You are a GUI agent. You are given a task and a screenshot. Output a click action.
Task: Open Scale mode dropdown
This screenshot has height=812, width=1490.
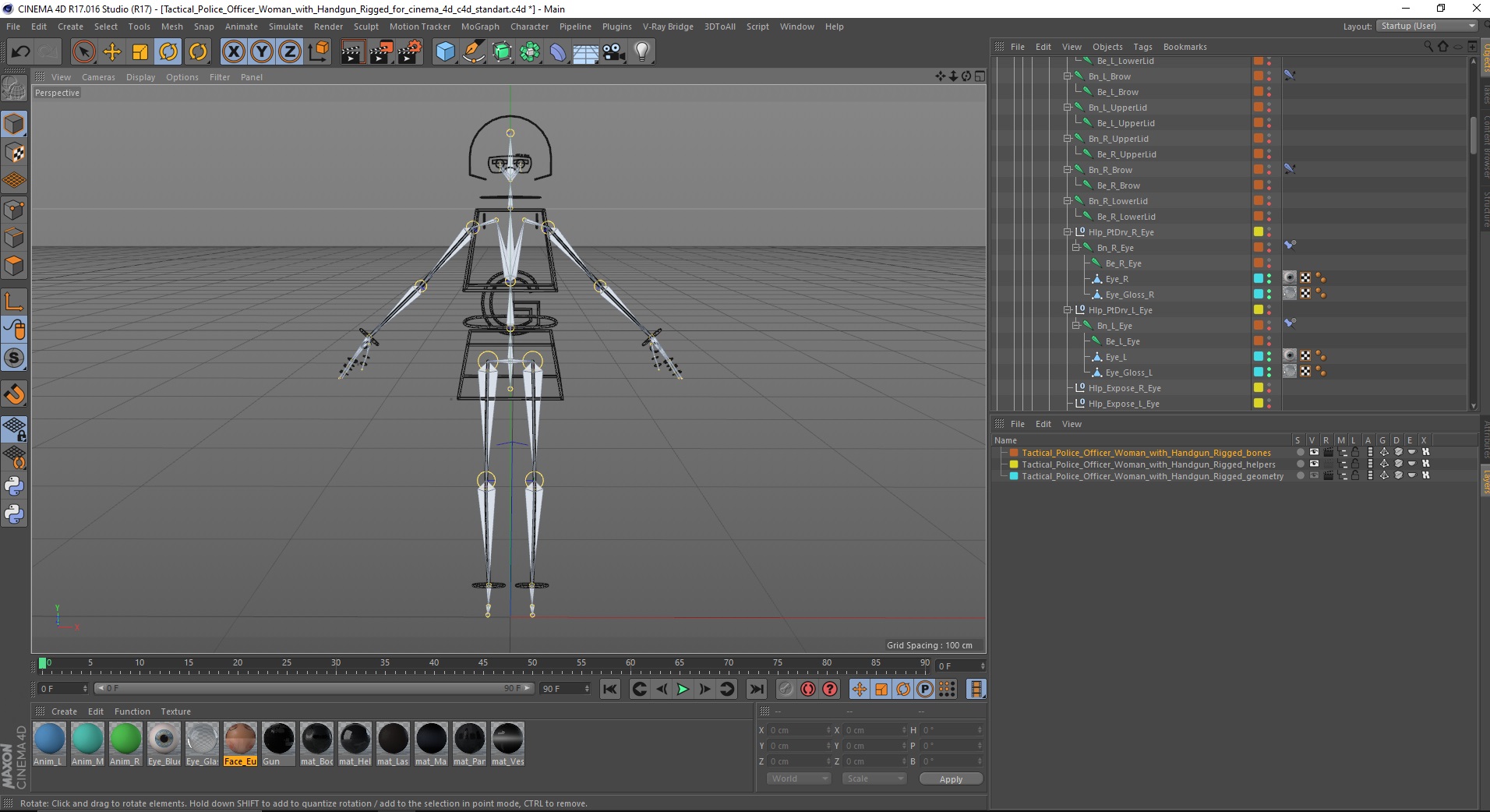874,778
